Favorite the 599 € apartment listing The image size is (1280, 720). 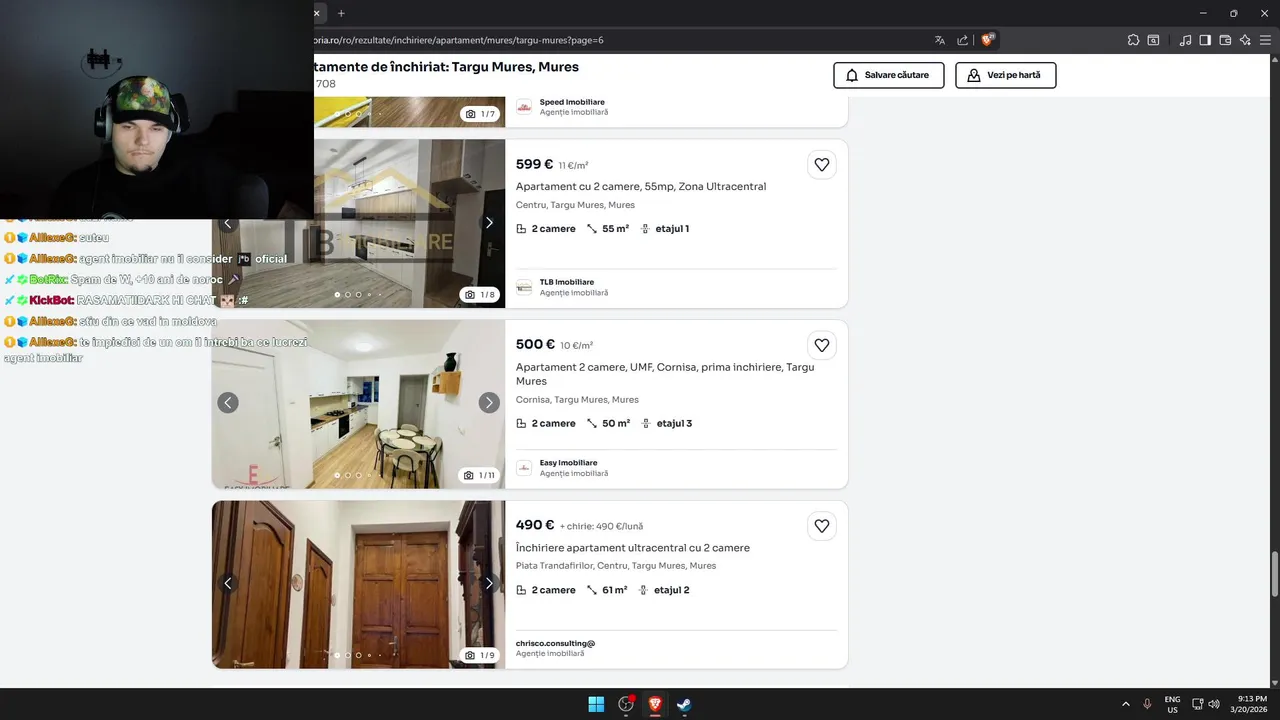(x=822, y=165)
